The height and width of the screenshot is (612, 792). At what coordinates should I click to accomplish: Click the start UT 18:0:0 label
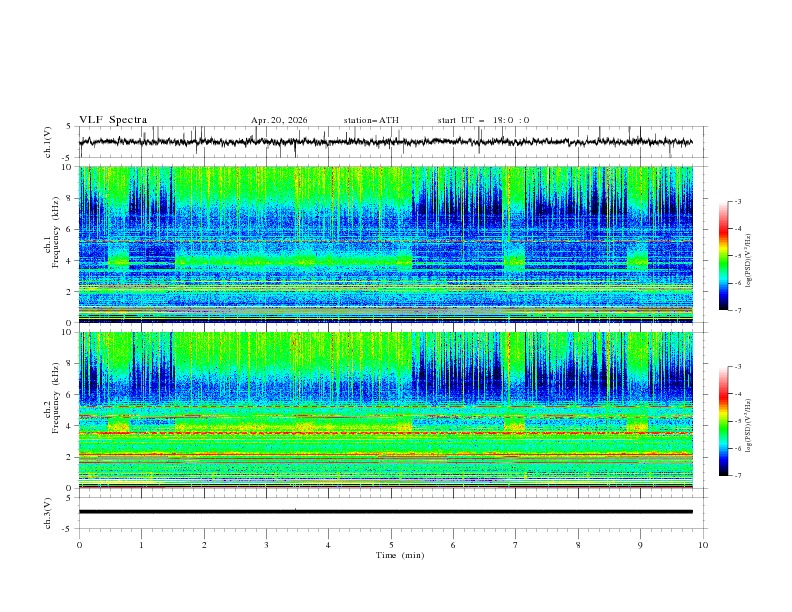483,120
